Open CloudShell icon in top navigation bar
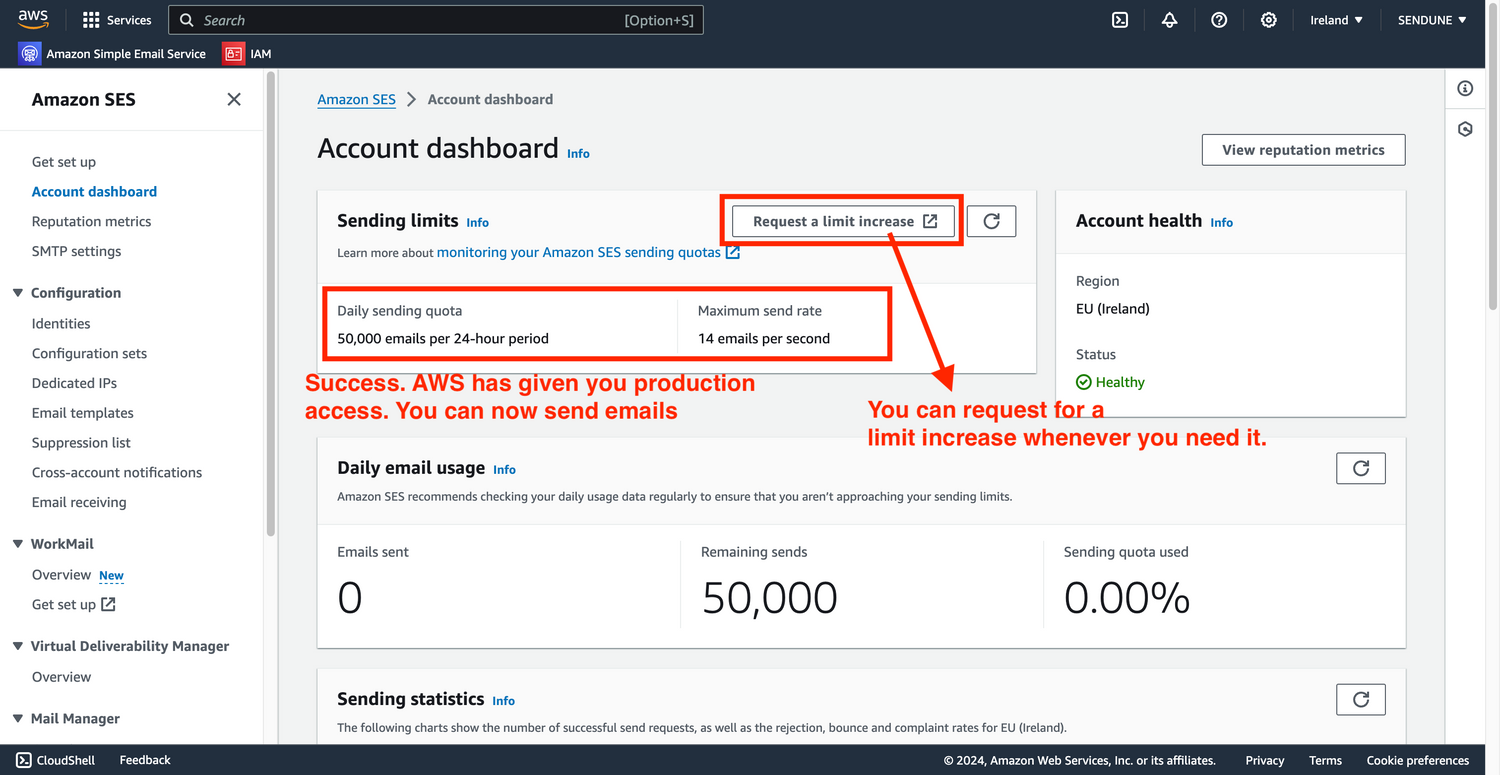 pos(1120,20)
